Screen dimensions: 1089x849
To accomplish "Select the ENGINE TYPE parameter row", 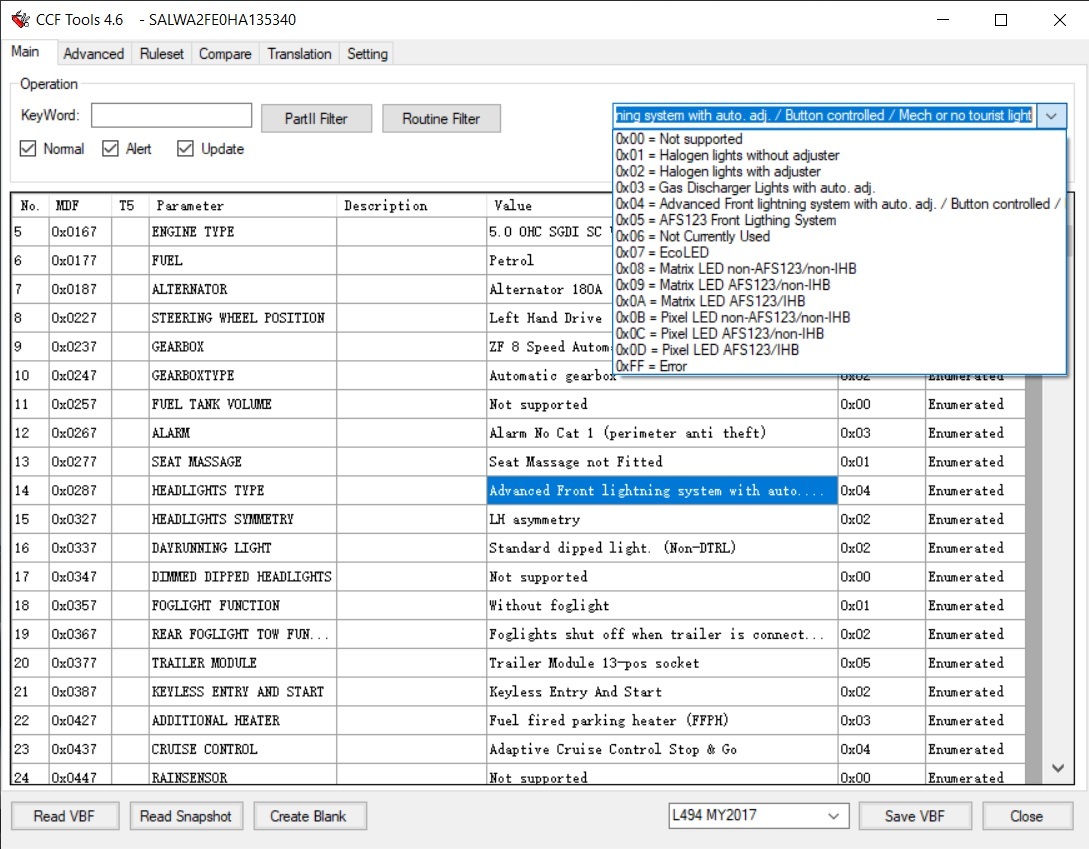I will (242, 232).
